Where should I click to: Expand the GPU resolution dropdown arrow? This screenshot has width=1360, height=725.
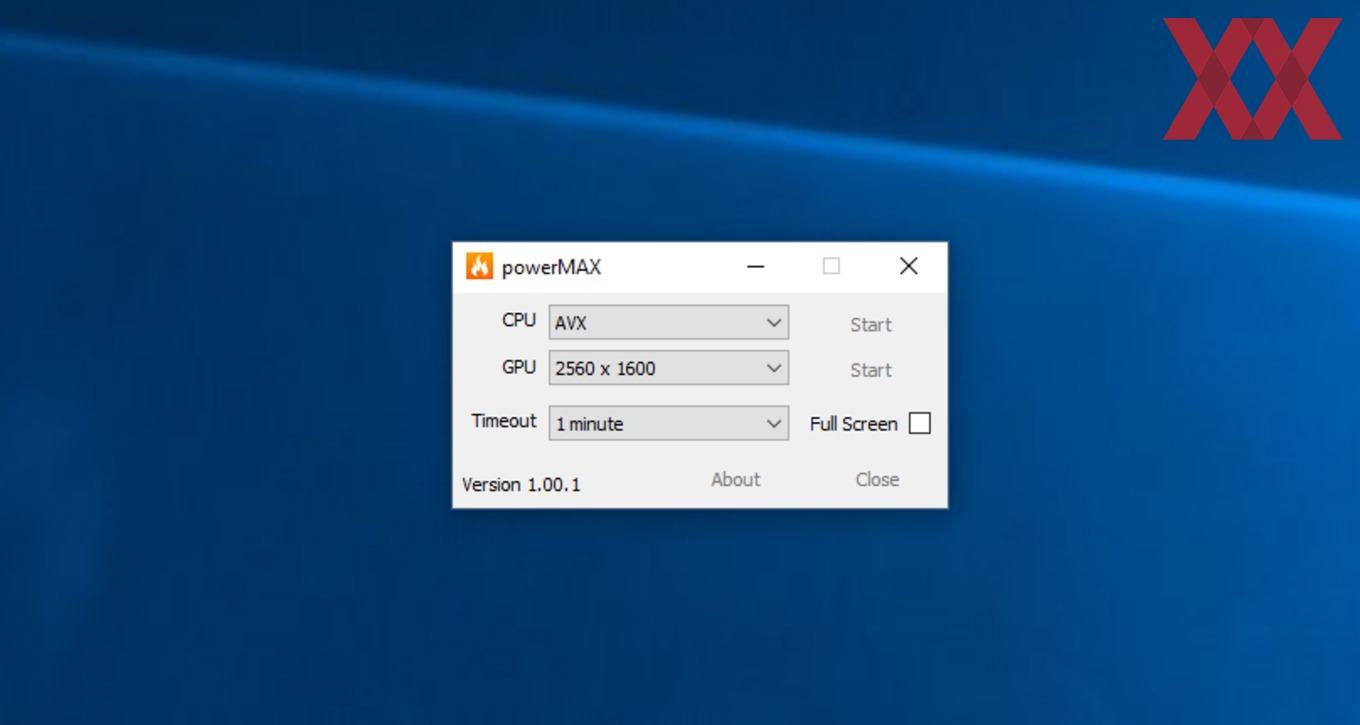774,368
